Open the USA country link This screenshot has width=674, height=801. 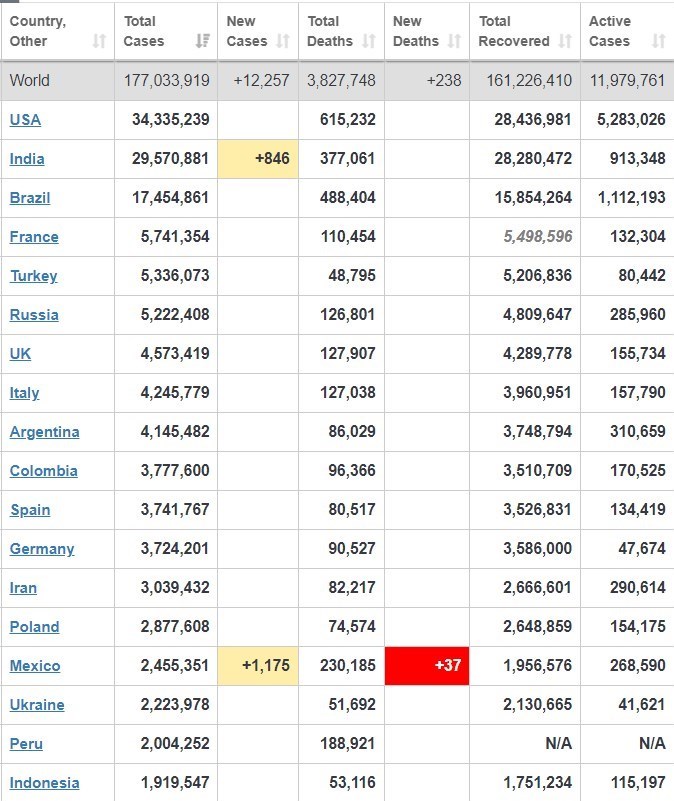pos(25,120)
